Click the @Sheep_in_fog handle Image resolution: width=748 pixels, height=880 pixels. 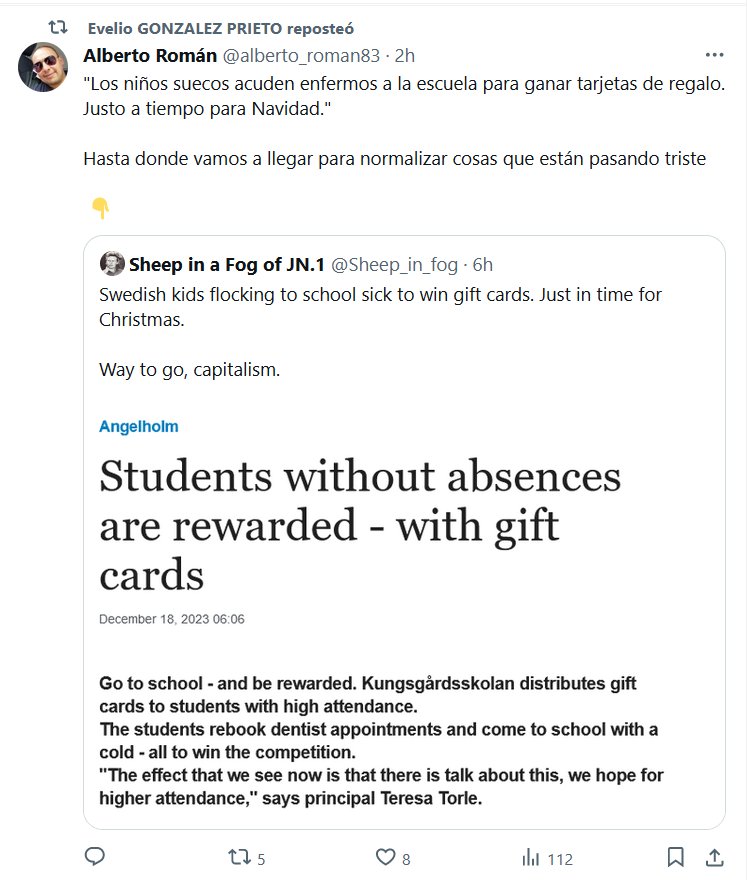[x=394, y=264]
